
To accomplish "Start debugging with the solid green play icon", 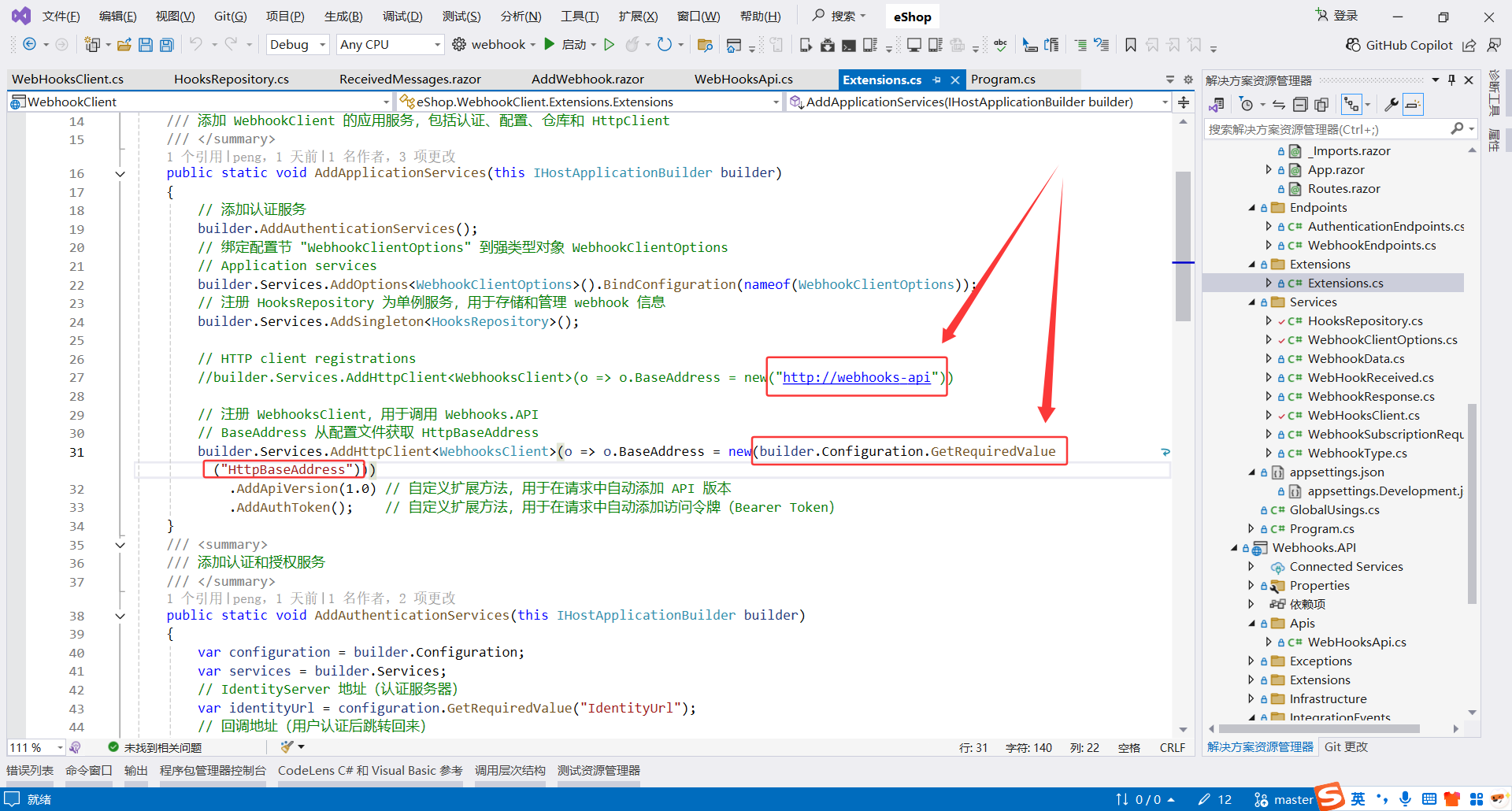I will [550, 45].
